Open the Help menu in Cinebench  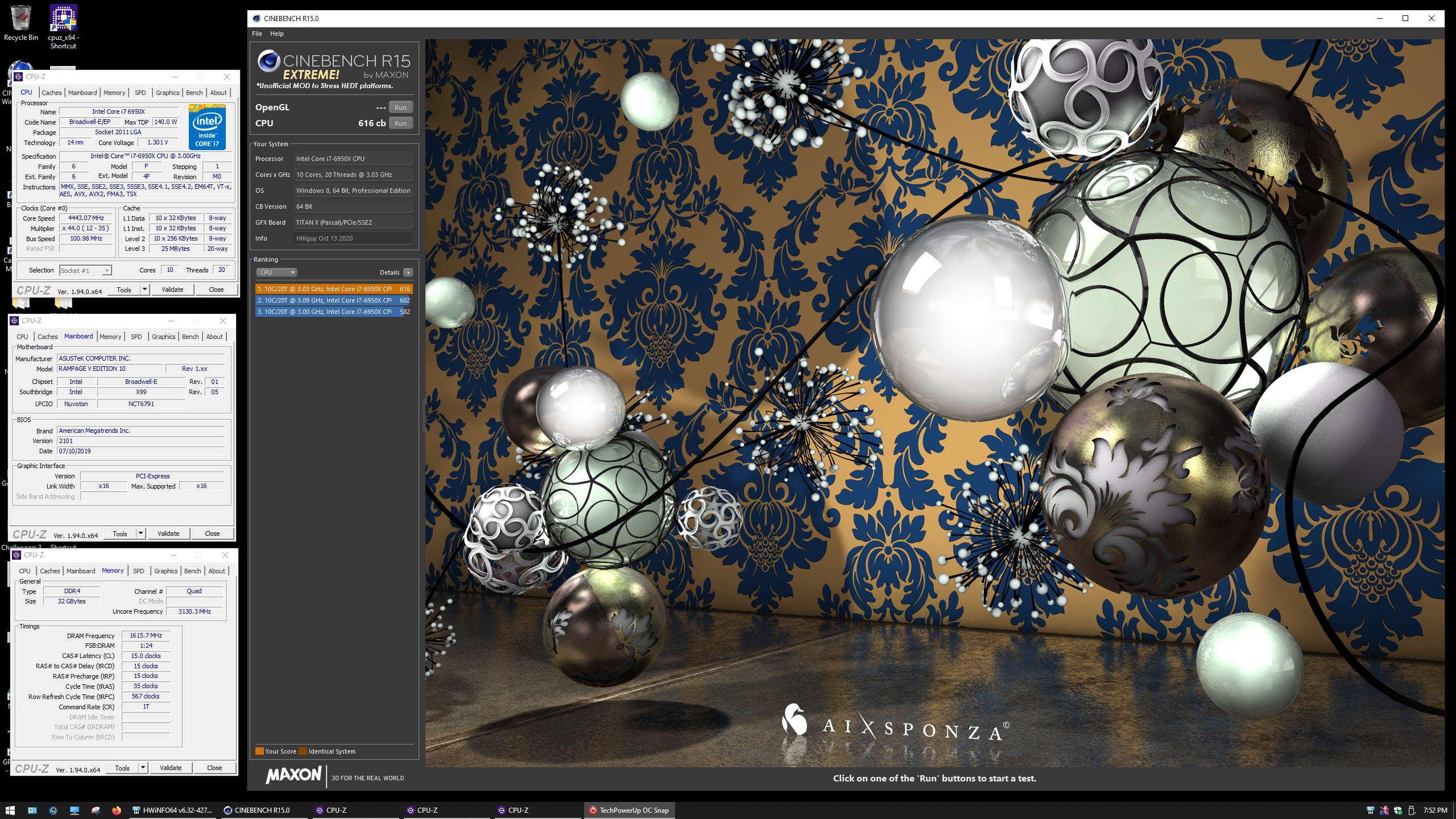(x=277, y=34)
